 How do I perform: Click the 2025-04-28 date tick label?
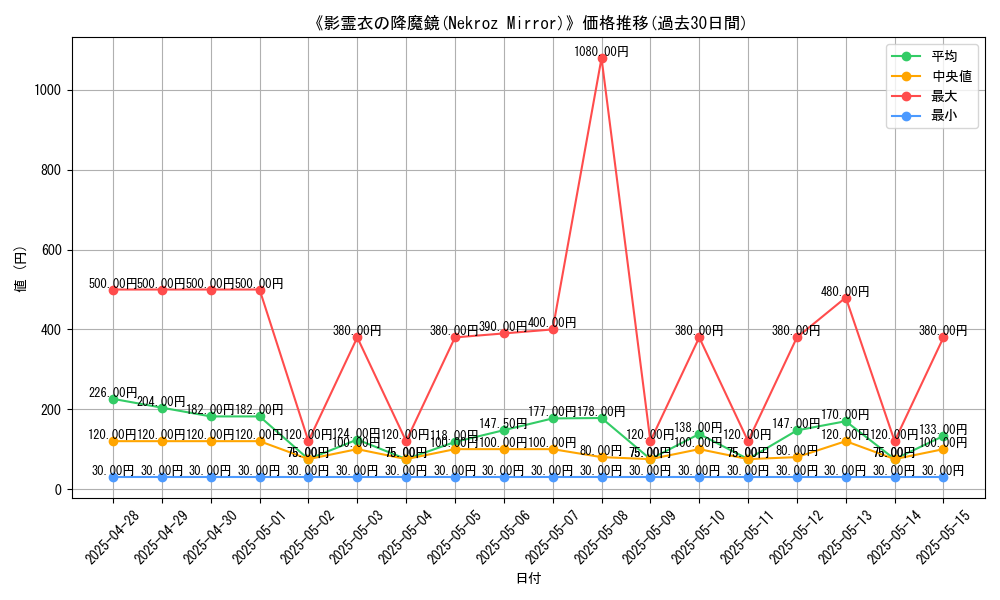click(112, 537)
